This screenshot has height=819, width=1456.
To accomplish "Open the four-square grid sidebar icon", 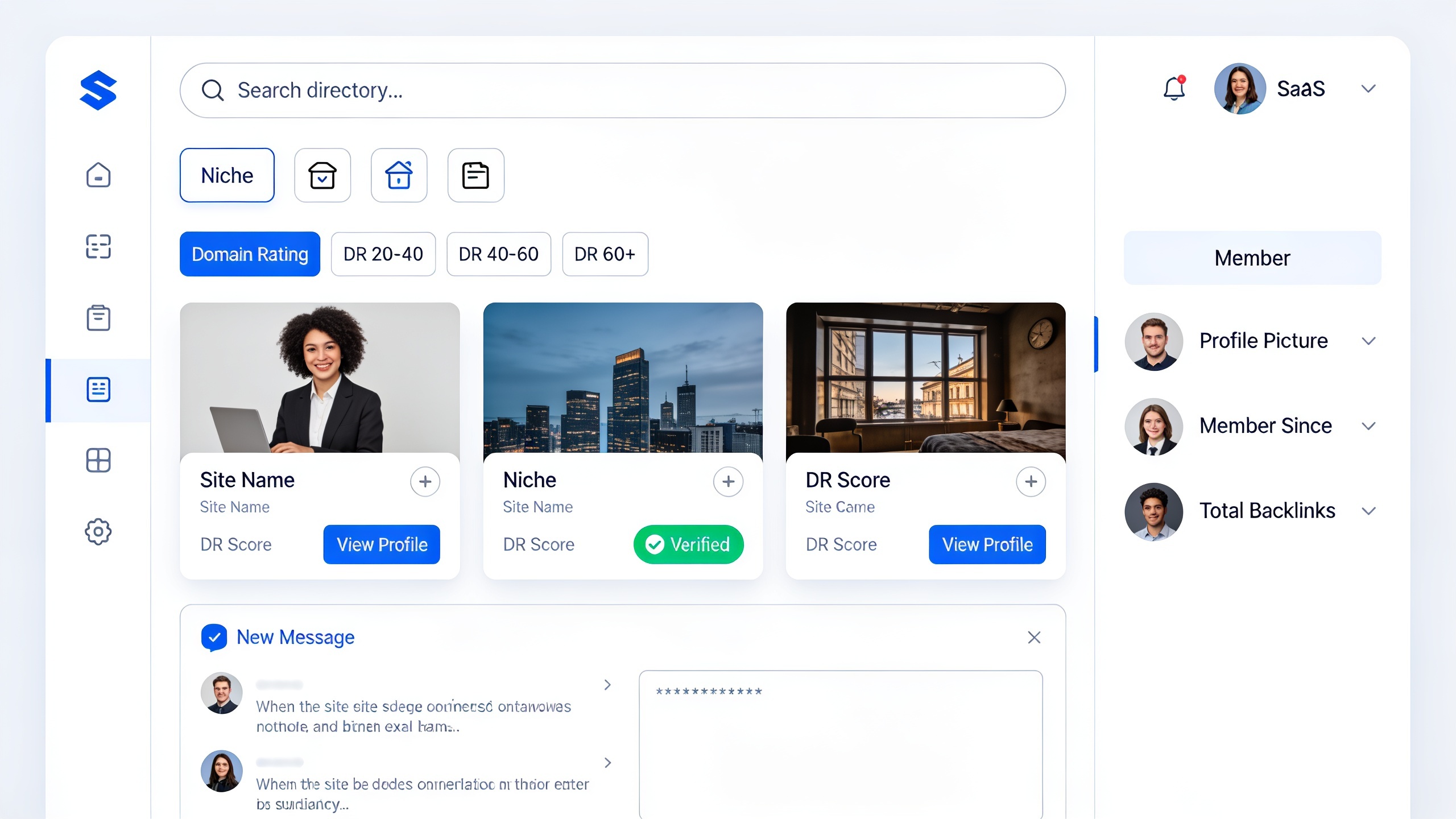I will (x=98, y=460).
